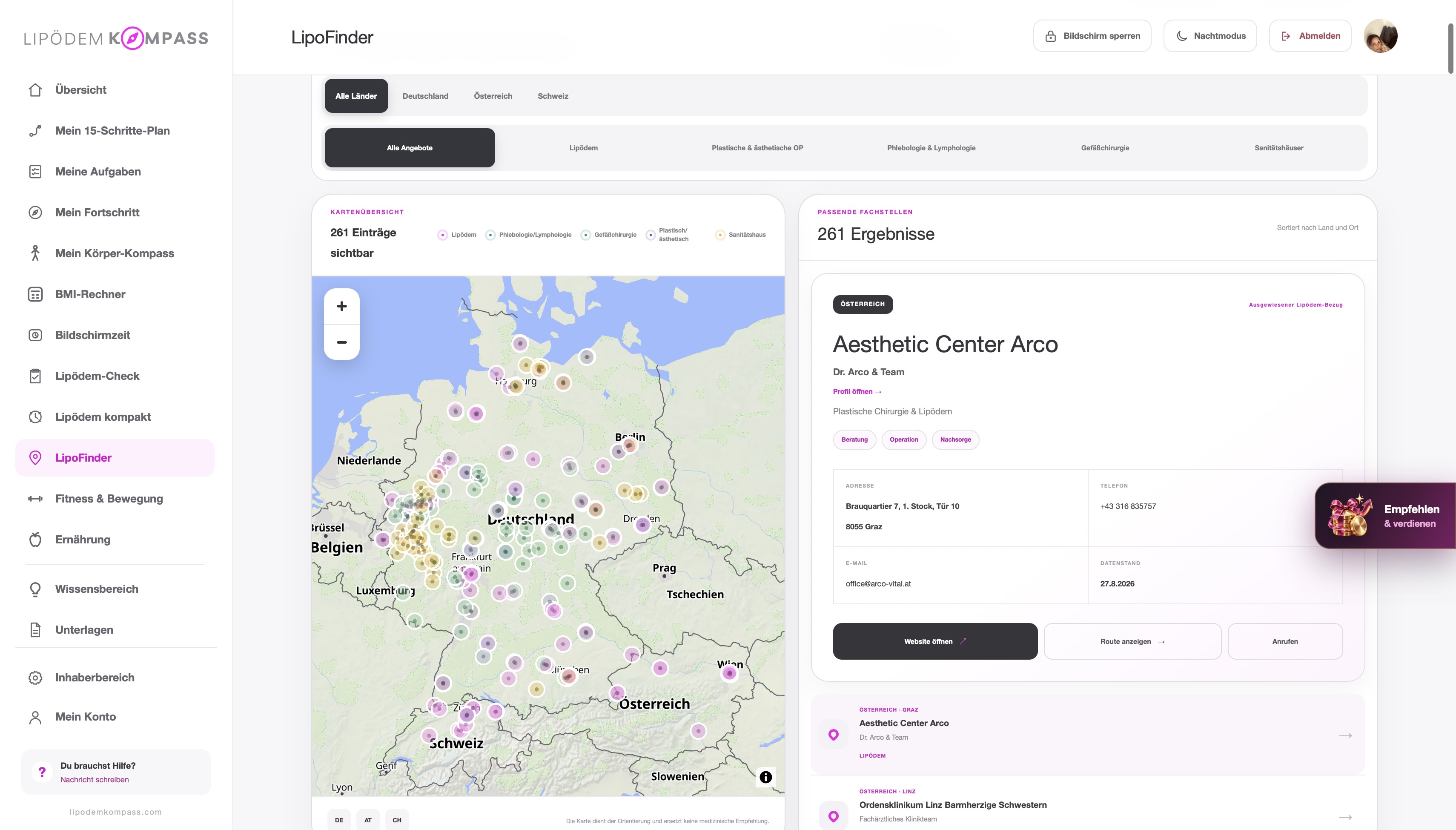Zoom out the map with minus button
Viewport: 1456px width, 830px height.
click(342, 342)
